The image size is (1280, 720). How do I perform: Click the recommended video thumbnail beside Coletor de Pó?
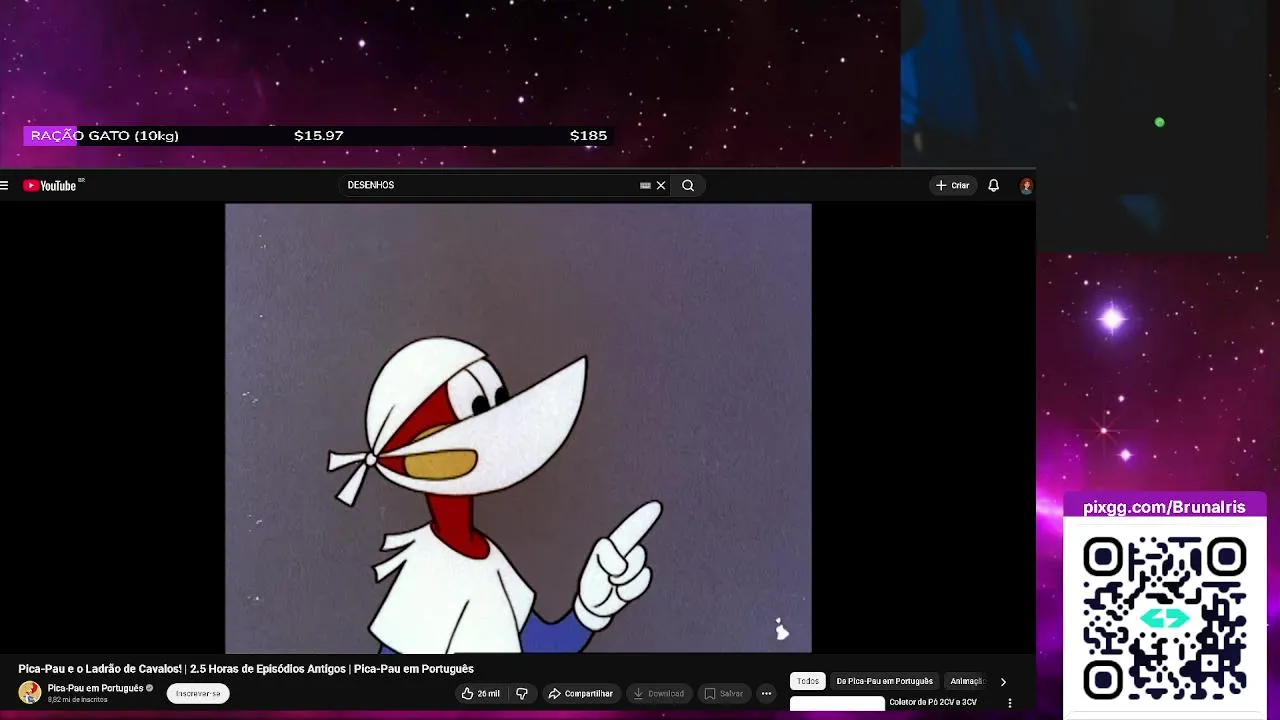(x=837, y=704)
